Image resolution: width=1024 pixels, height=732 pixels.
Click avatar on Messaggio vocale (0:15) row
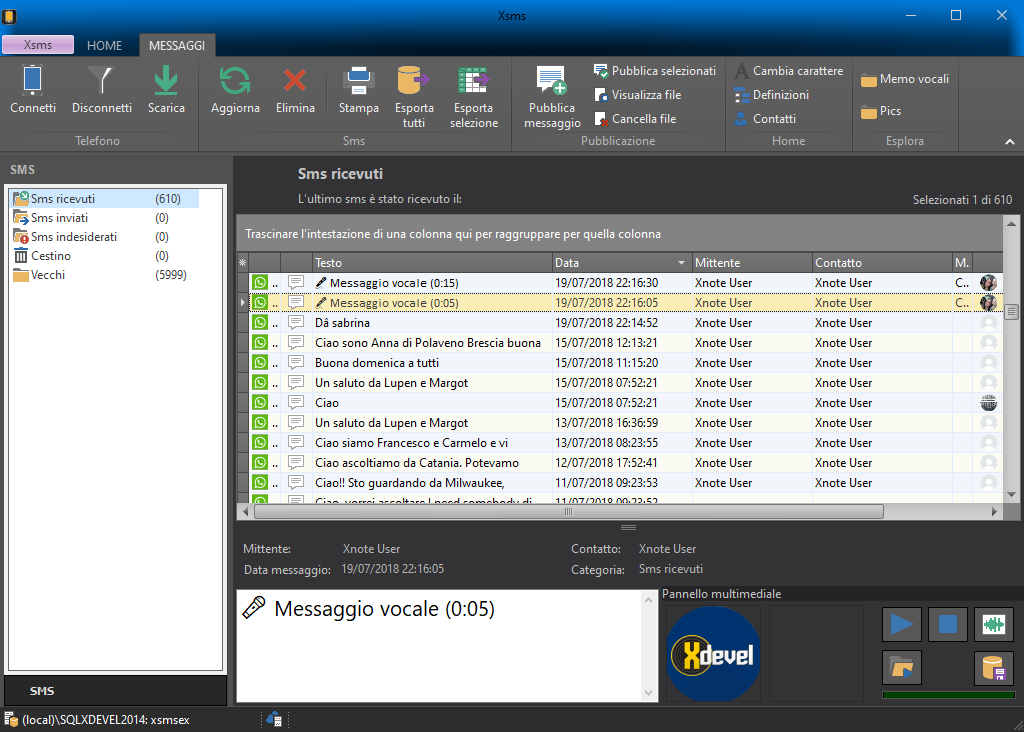(x=988, y=283)
